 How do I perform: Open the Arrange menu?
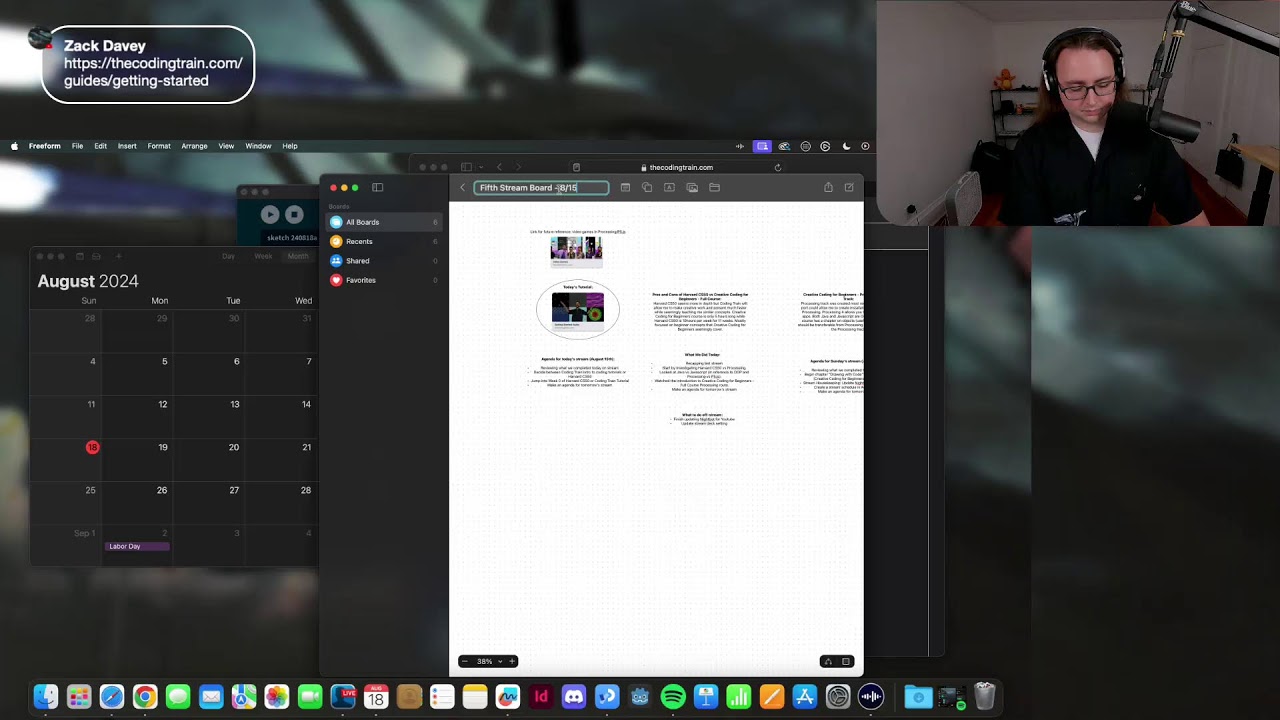pyautogui.click(x=194, y=146)
